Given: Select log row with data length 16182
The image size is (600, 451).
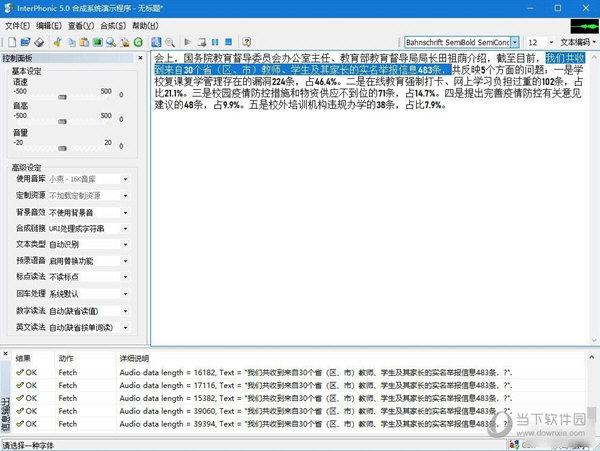Looking at the screenshot, I should click(298, 372).
